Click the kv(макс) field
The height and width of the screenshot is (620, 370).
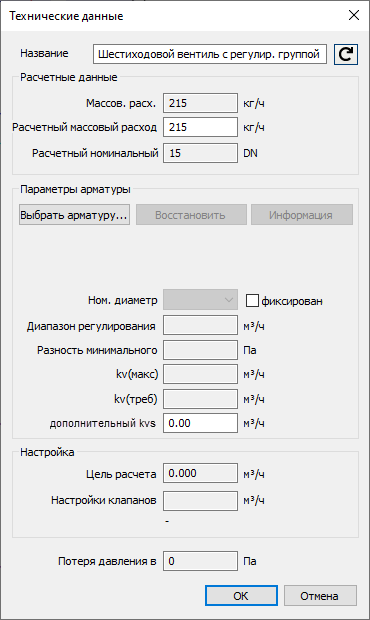200,374
